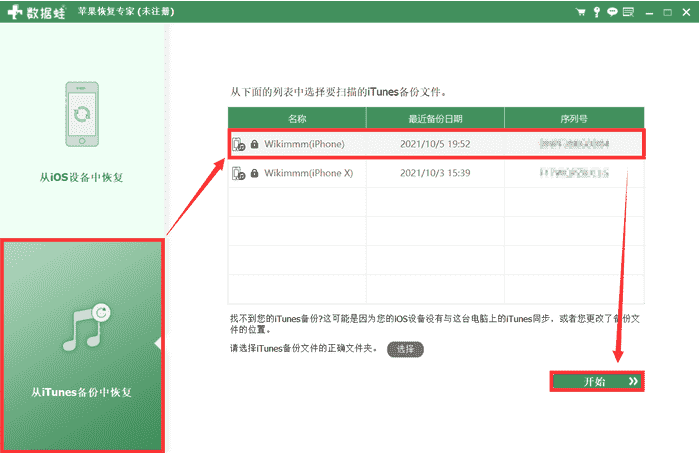Select the Wikimmm(iPhone) backup name
Image resolution: width=700 pixels, height=455 pixels.
[x=304, y=144]
